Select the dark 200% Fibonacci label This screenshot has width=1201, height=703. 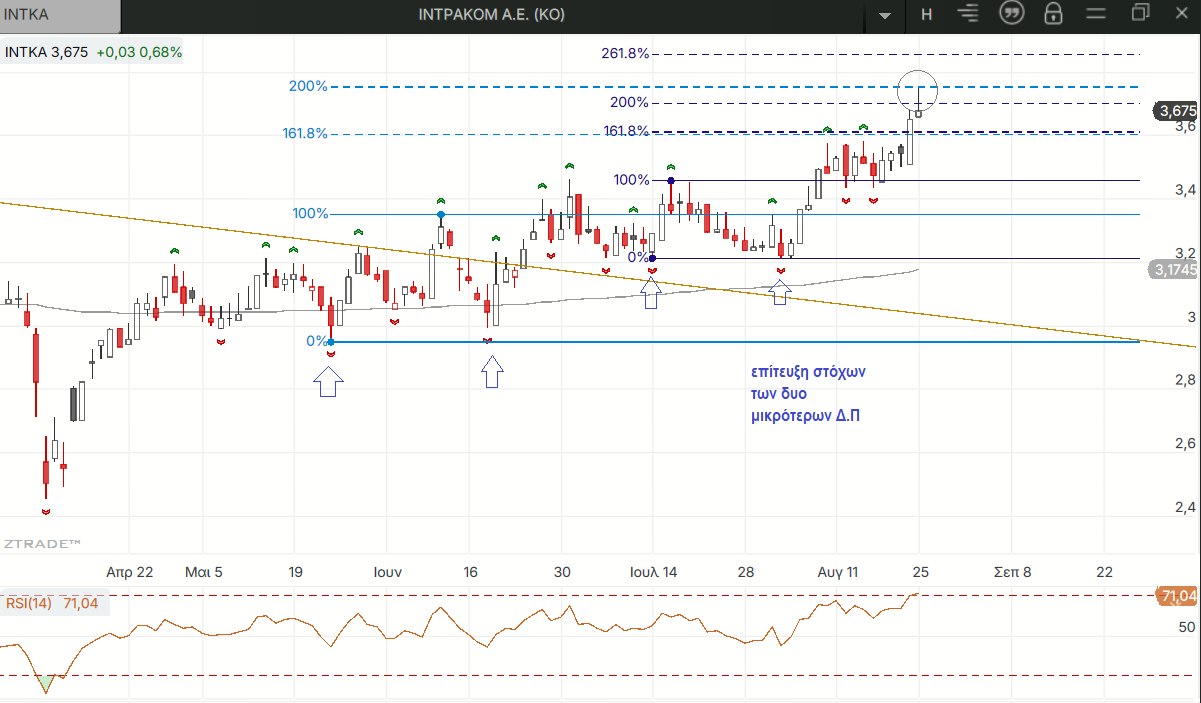[x=629, y=102]
